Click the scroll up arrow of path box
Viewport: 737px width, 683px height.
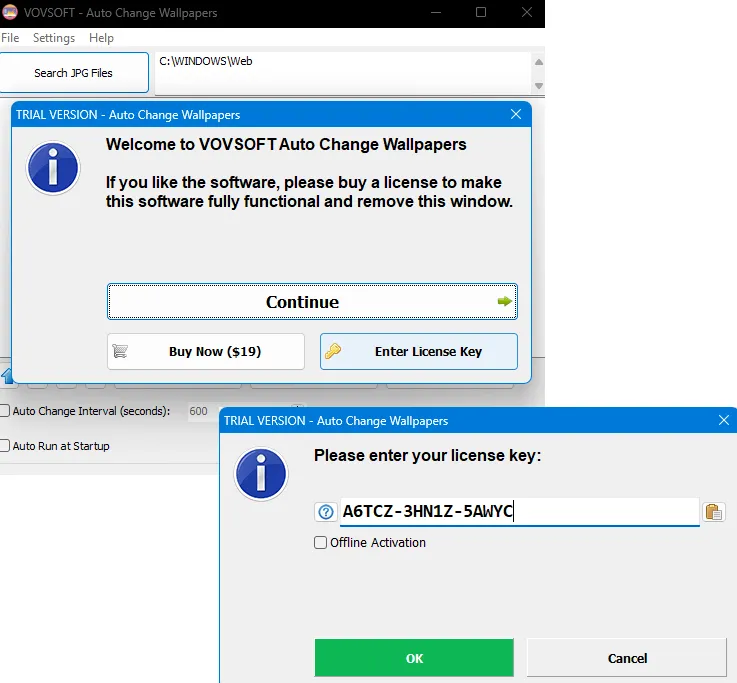click(x=539, y=62)
